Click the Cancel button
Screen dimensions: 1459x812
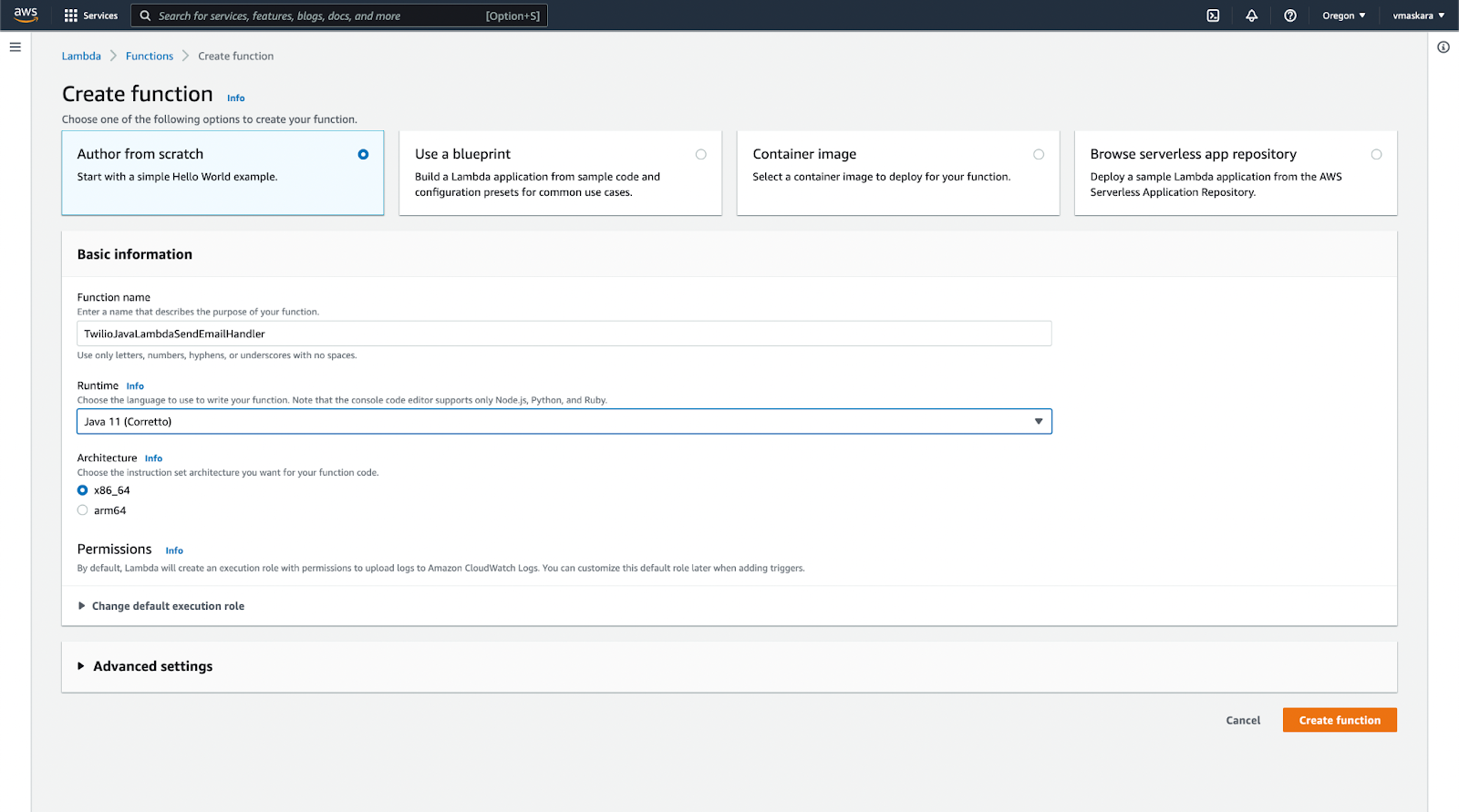click(x=1243, y=720)
